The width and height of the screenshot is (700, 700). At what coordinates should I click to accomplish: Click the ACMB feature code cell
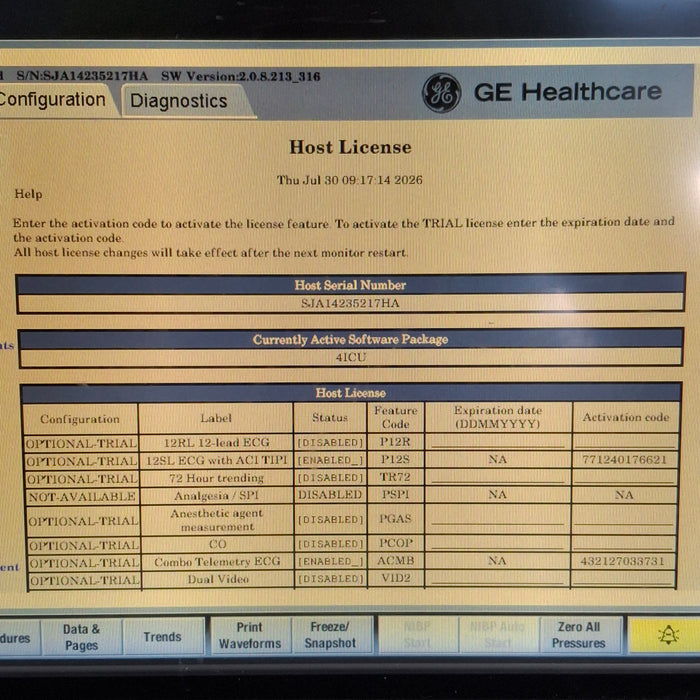pyautogui.click(x=396, y=561)
